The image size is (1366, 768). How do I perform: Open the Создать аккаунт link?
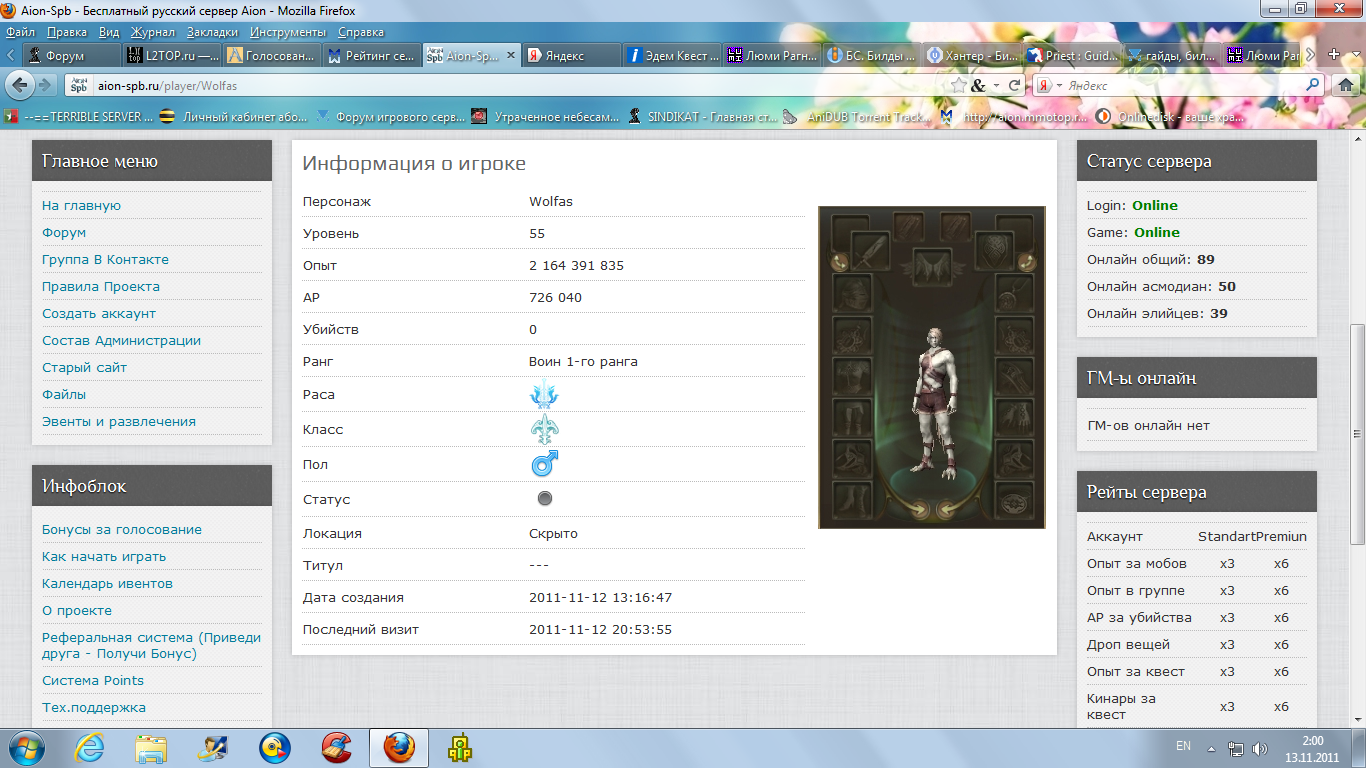pos(99,313)
